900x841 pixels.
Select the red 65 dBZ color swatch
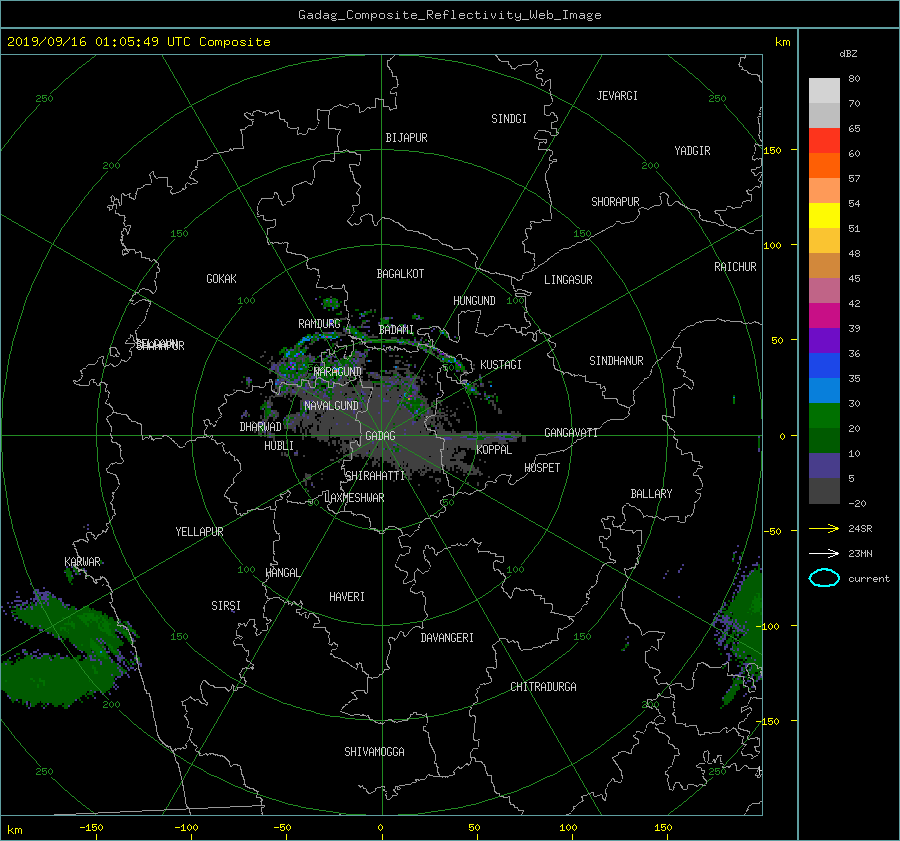click(824, 141)
